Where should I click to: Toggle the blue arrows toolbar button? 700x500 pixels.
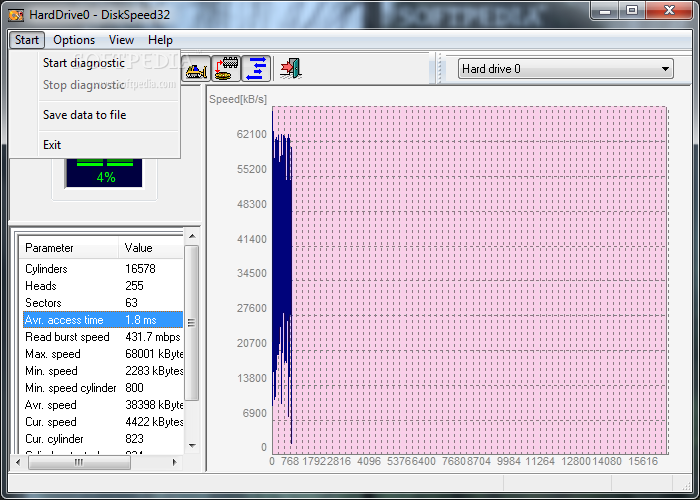click(x=256, y=69)
